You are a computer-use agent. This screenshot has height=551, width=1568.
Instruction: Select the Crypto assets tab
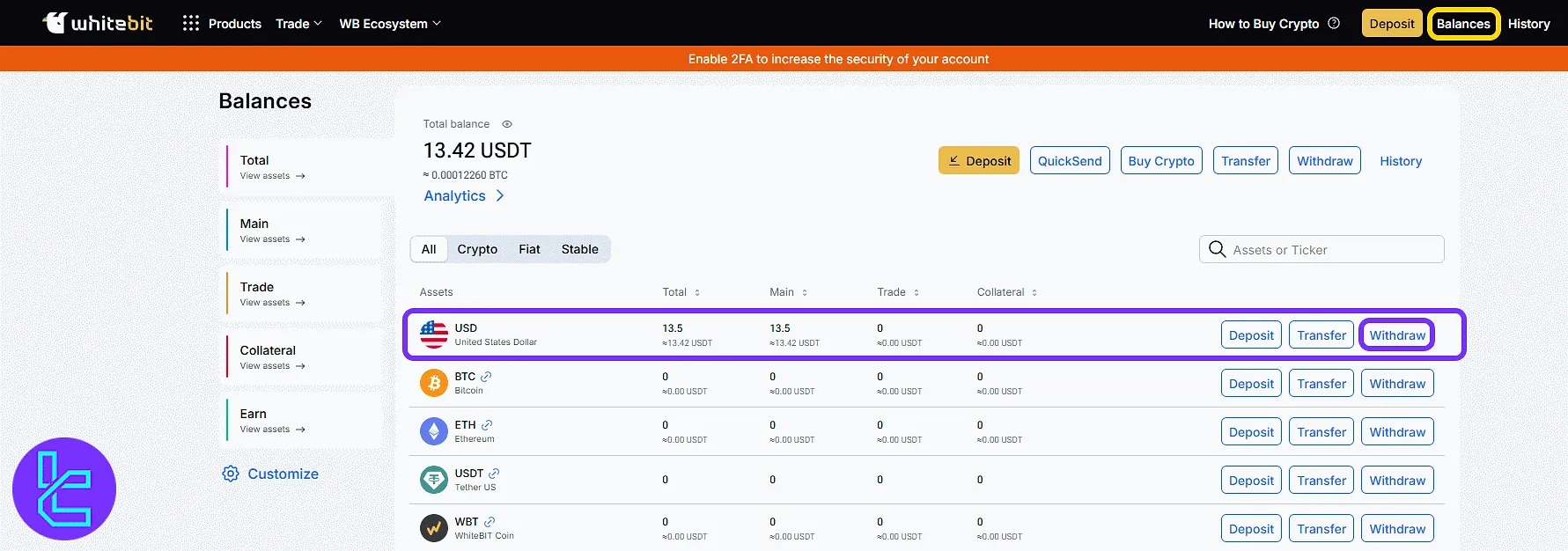477,249
